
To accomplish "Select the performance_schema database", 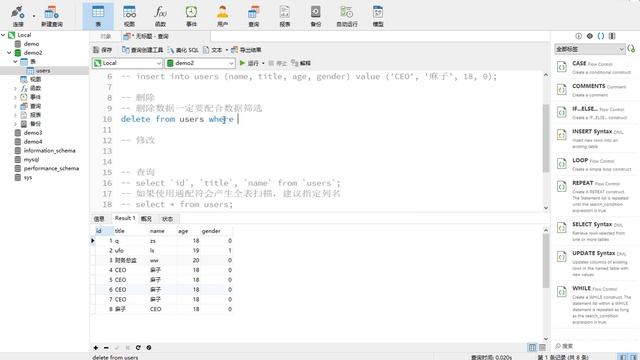I will (x=51, y=168).
